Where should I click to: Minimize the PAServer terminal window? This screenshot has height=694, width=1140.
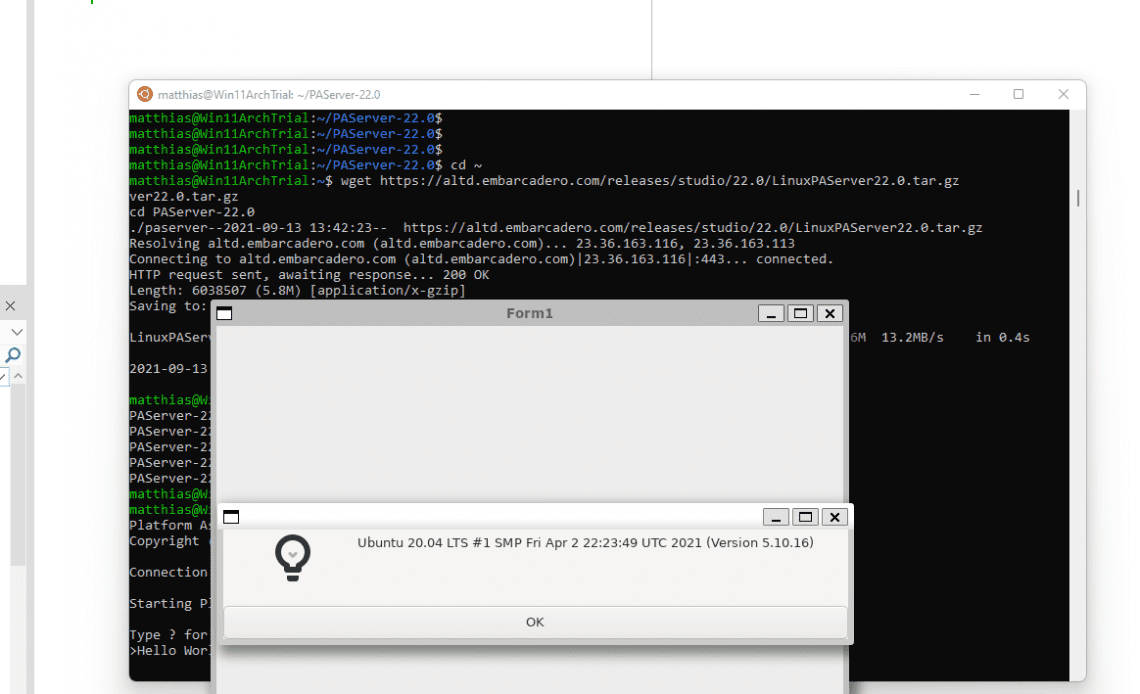[974, 94]
